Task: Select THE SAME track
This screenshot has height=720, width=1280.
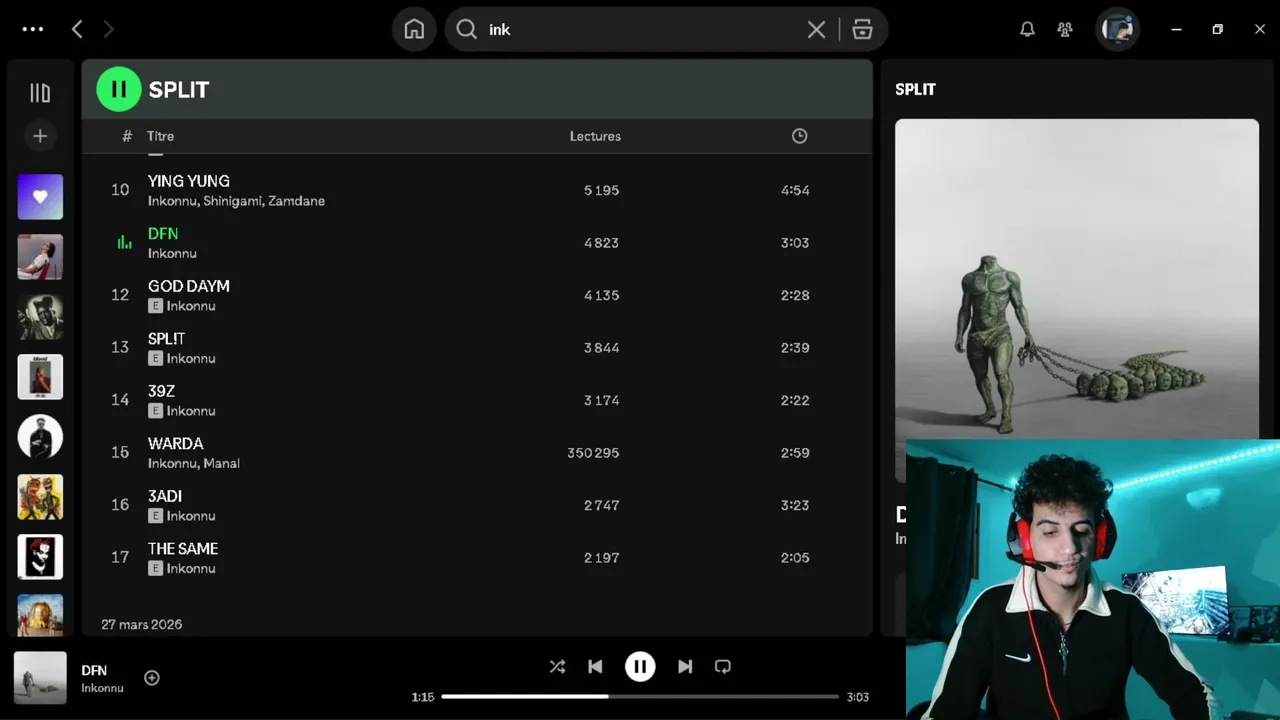Action: pyautogui.click(x=183, y=549)
